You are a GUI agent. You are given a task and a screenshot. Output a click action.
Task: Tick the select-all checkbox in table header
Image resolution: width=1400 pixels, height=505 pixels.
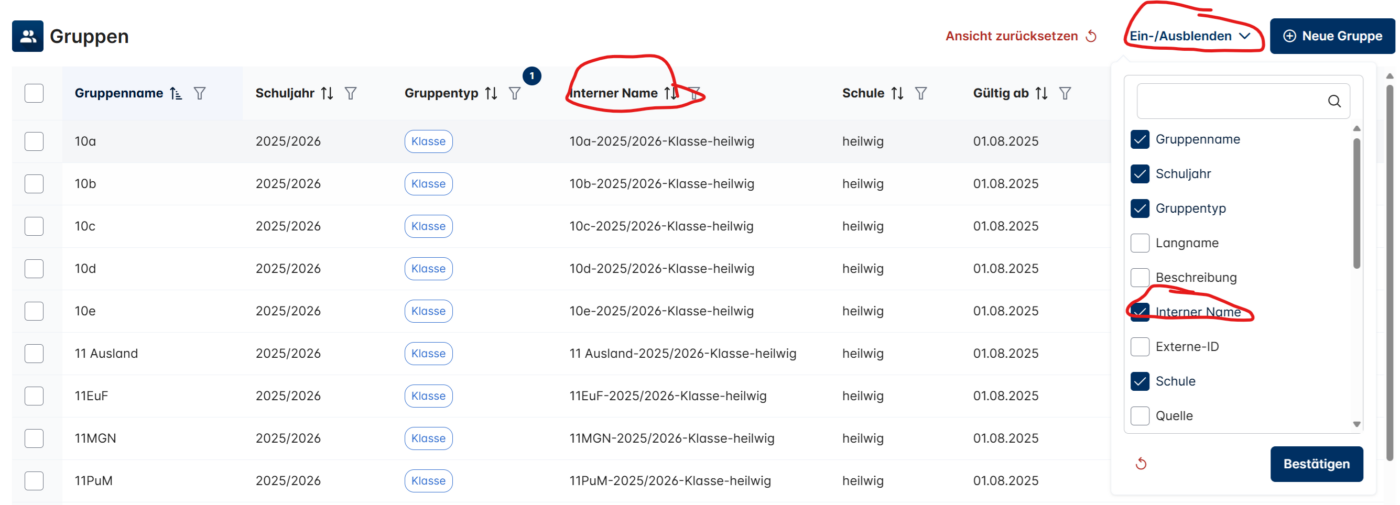(x=34, y=93)
